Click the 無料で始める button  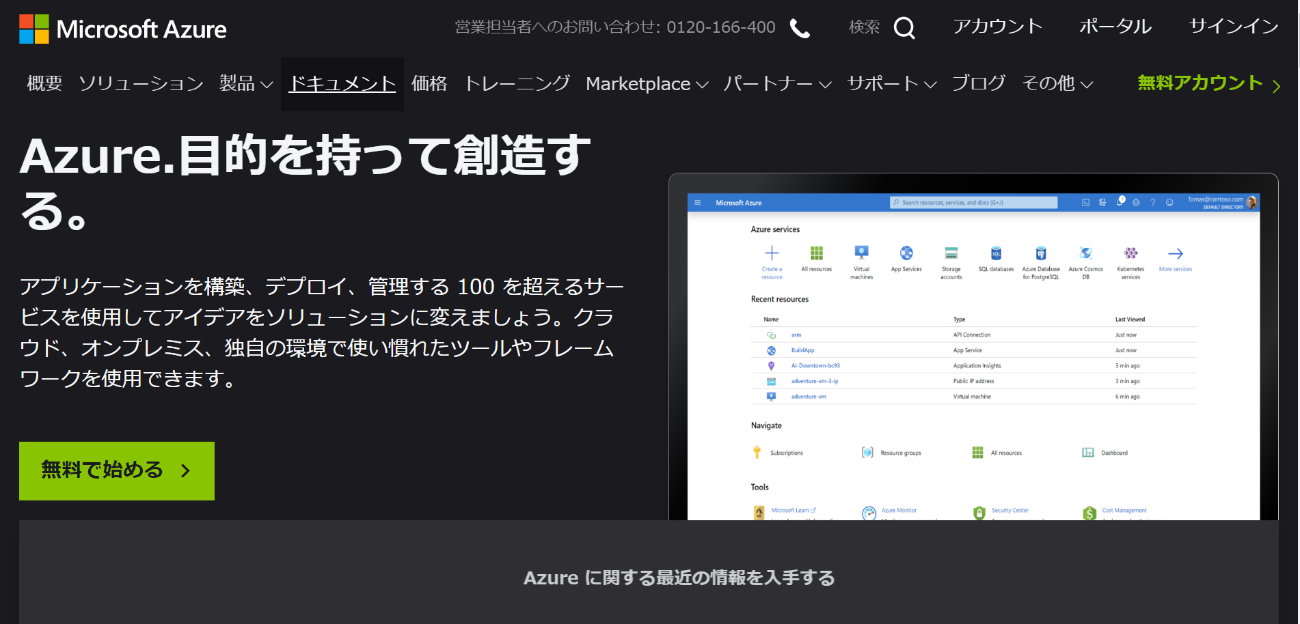point(117,471)
